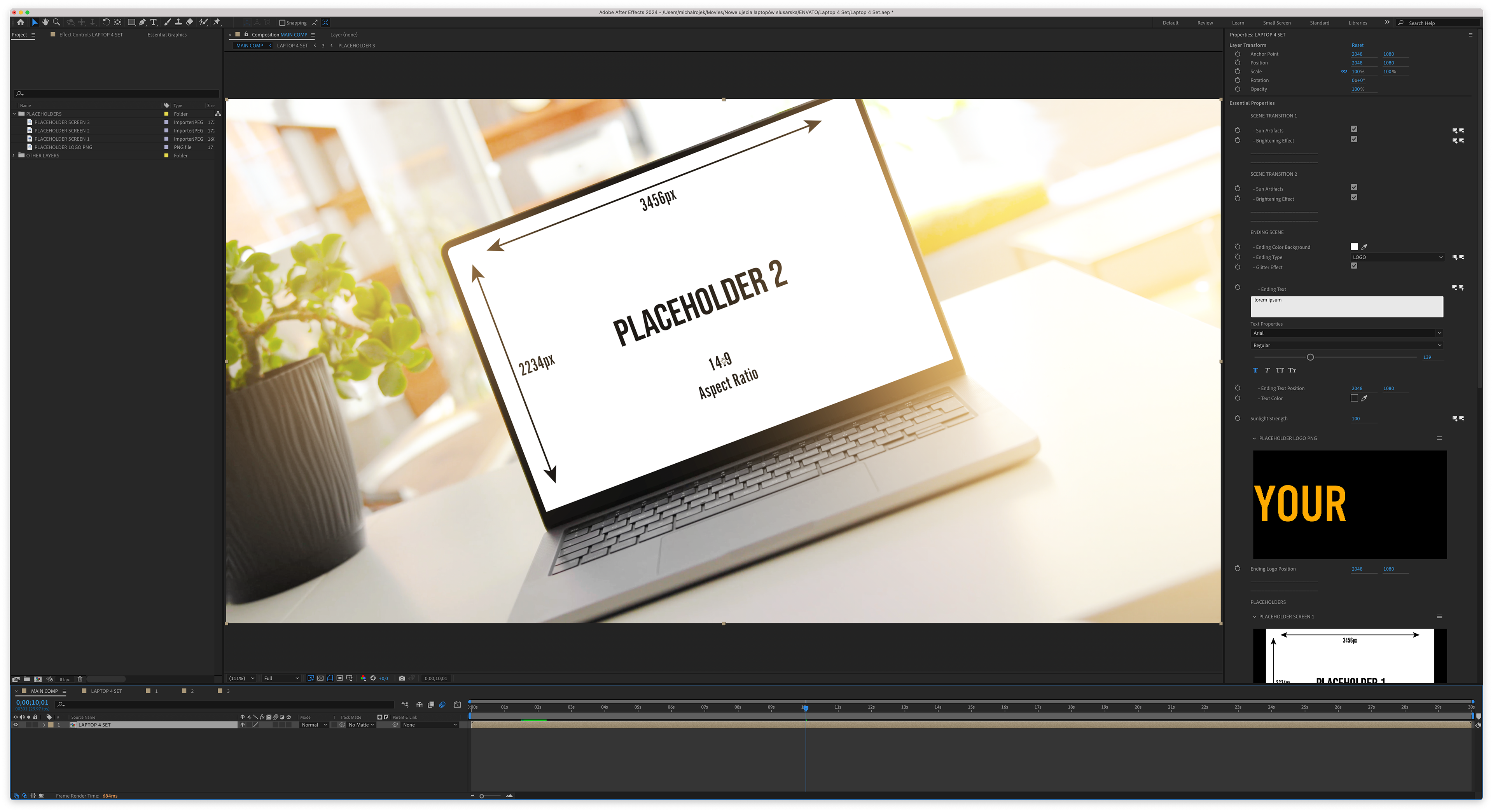Image resolution: width=1493 pixels, height=812 pixels.
Task: Select the Hand tool
Action: click(x=45, y=23)
